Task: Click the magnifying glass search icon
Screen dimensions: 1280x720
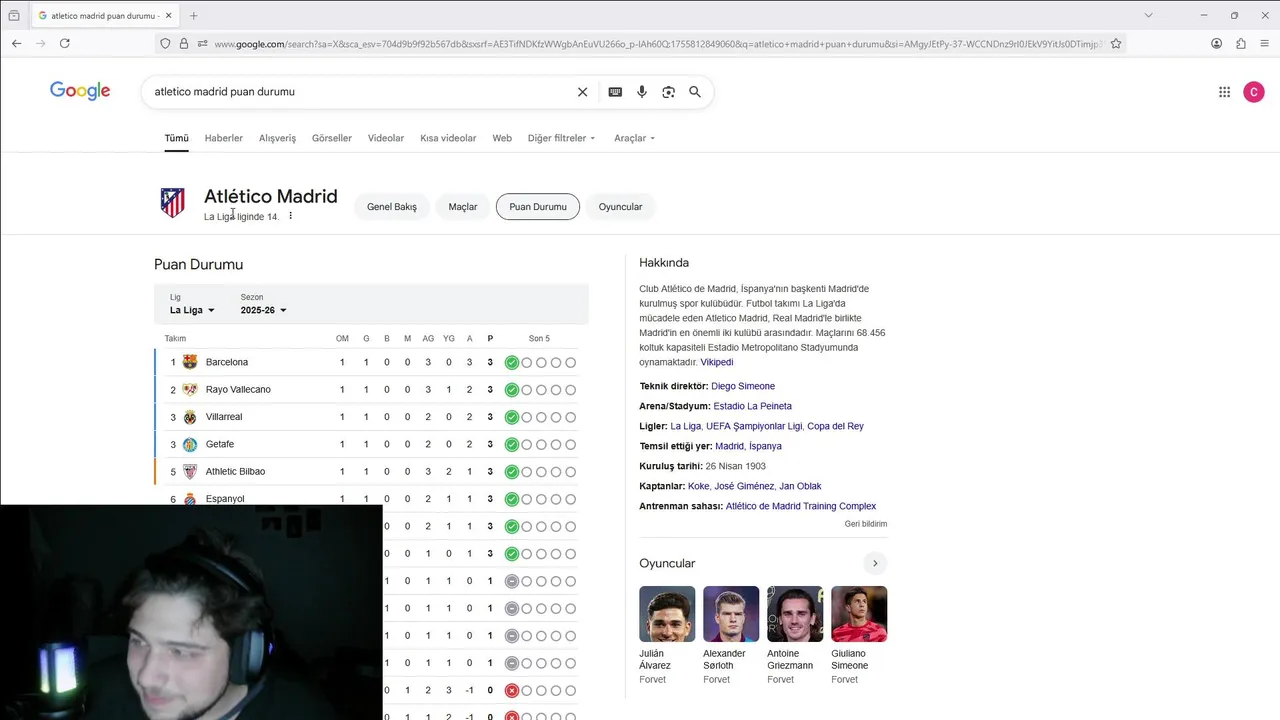Action: [x=695, y=92]
